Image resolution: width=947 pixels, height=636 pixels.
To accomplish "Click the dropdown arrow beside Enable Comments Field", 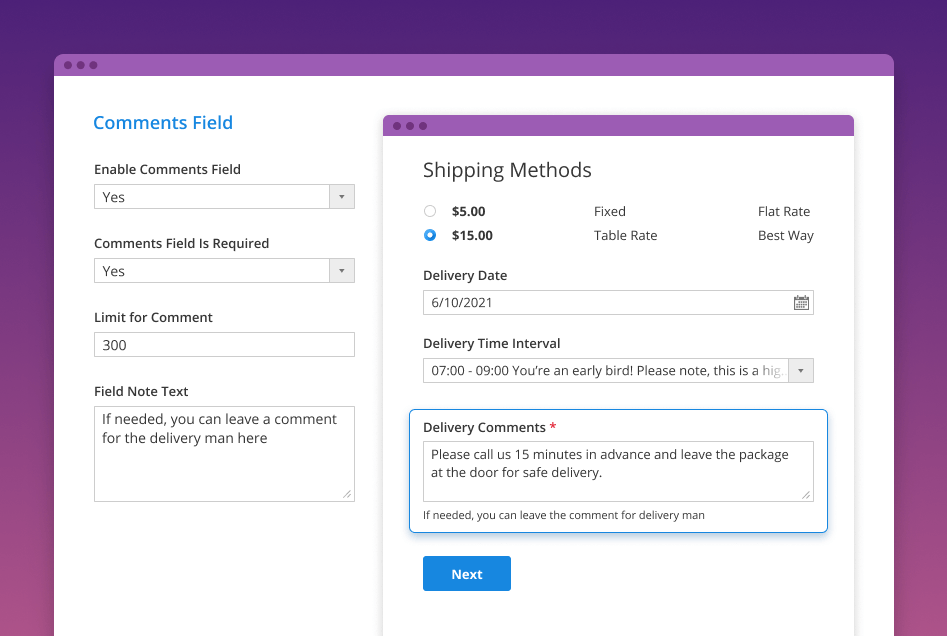I will click(342, 196).
